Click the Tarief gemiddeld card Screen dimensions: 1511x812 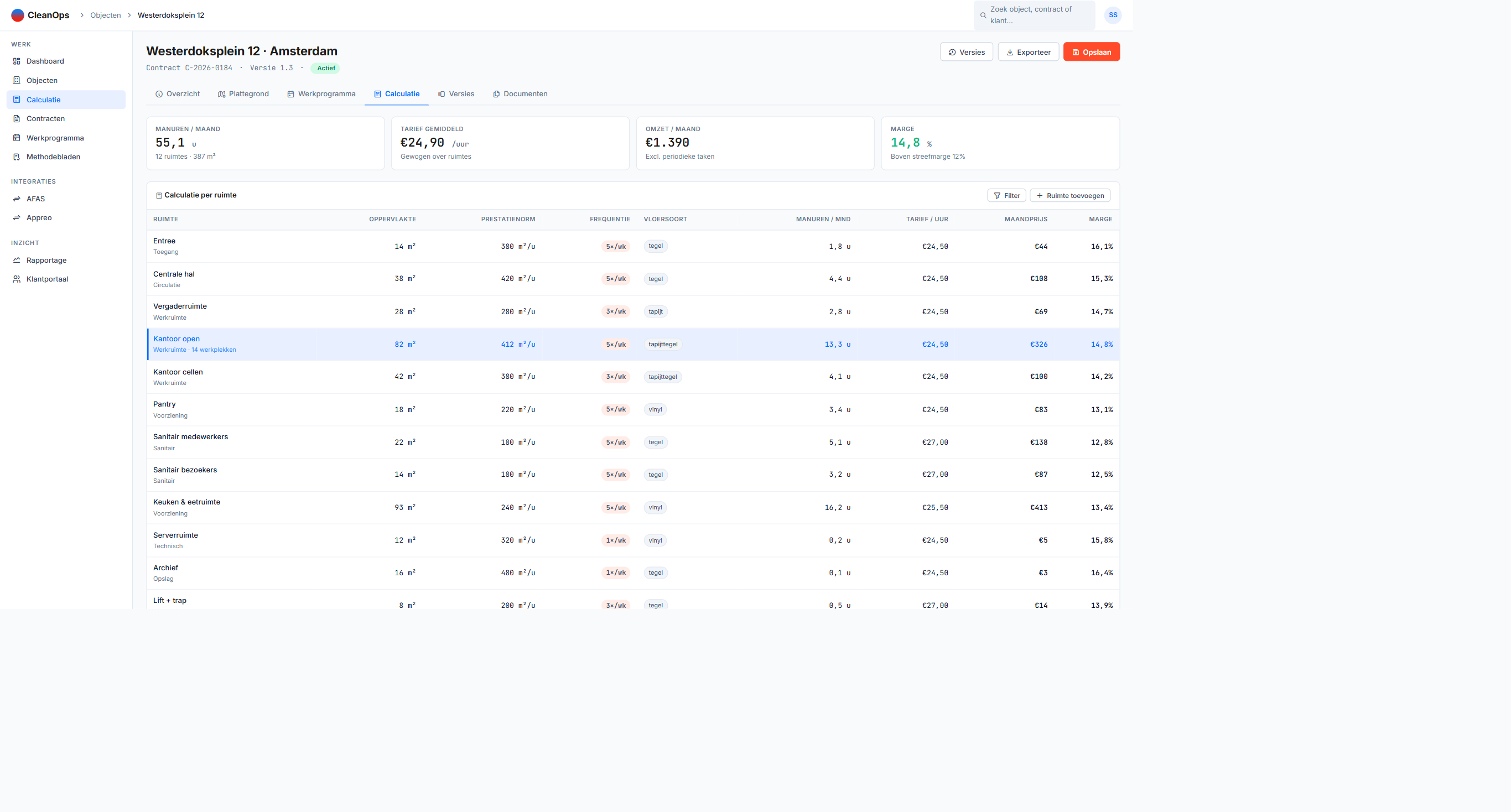point(510,143)
